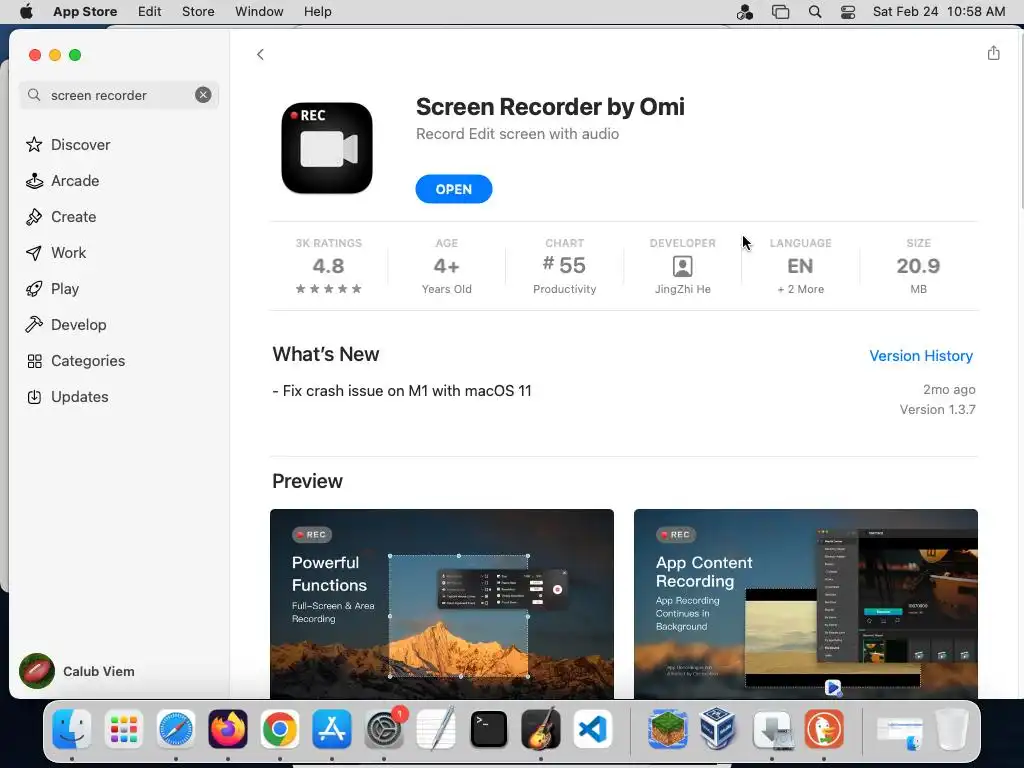Click the App Store Dock icon
Viewport: 1024px width, 768px height.
(332, 729)
